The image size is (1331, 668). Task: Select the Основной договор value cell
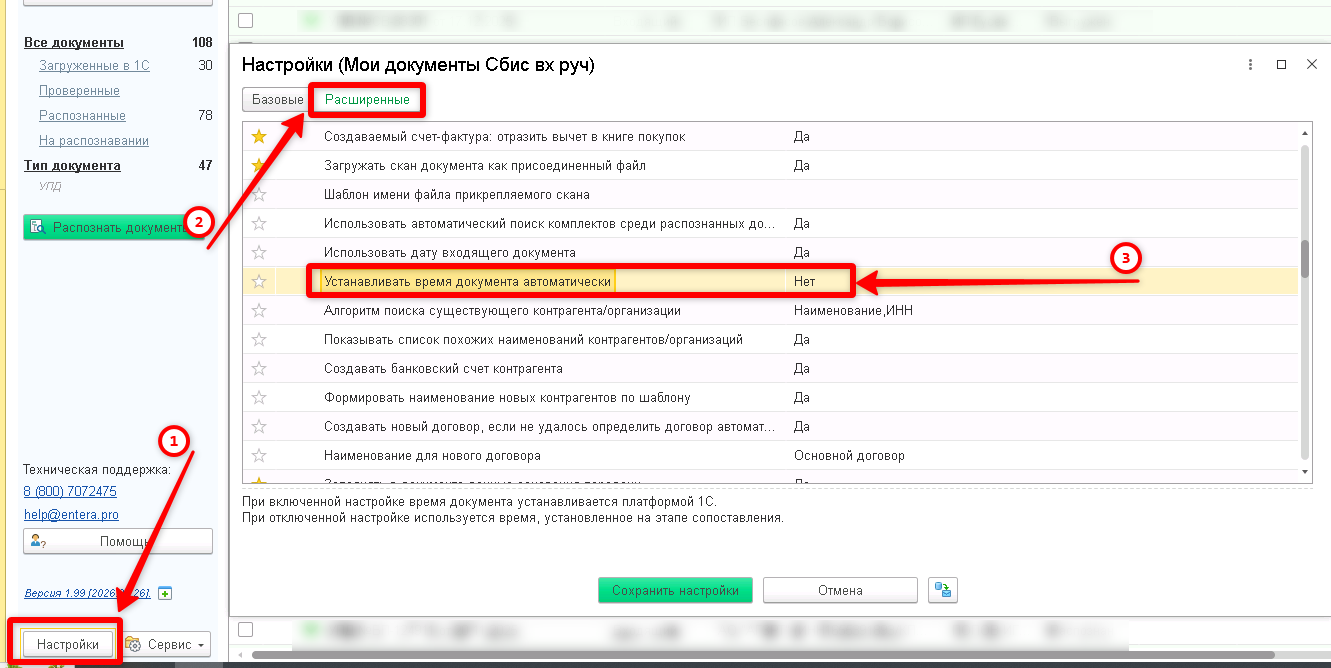[849, 456]
